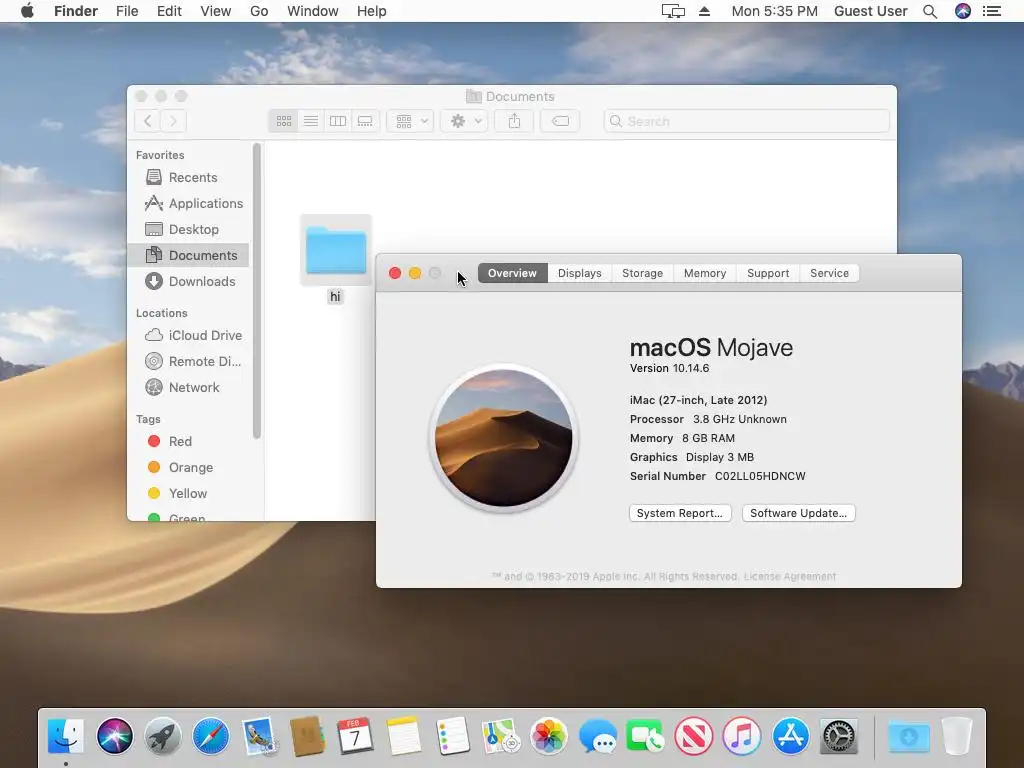Screen dimensions: 1024x768
Task: Open Spotlight search magnifier in menu bar
Action: (930, 11)
